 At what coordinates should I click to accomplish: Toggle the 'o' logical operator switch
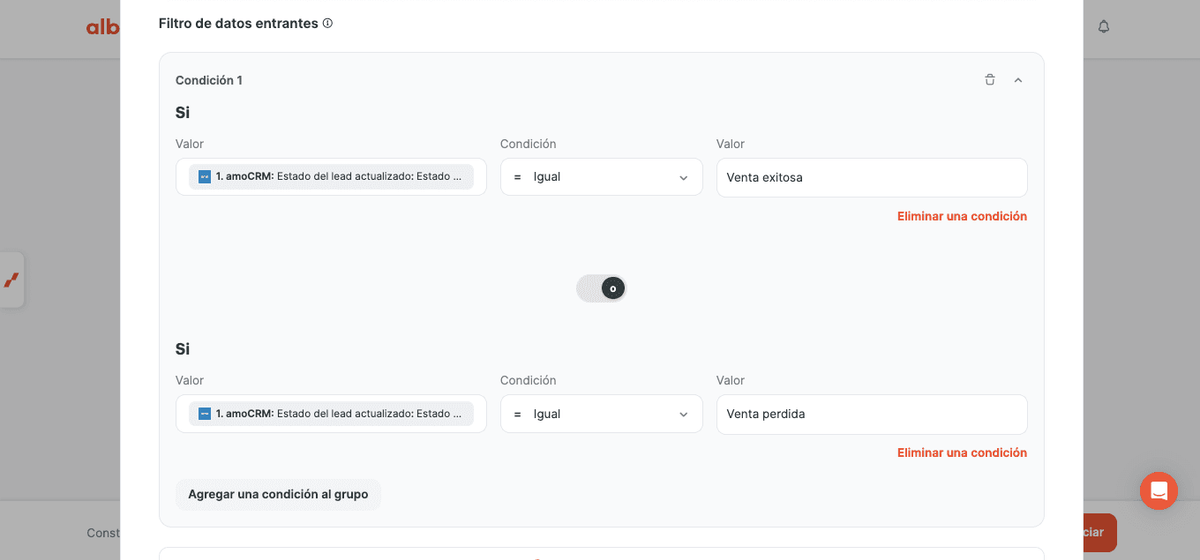[x=601, y=288]
